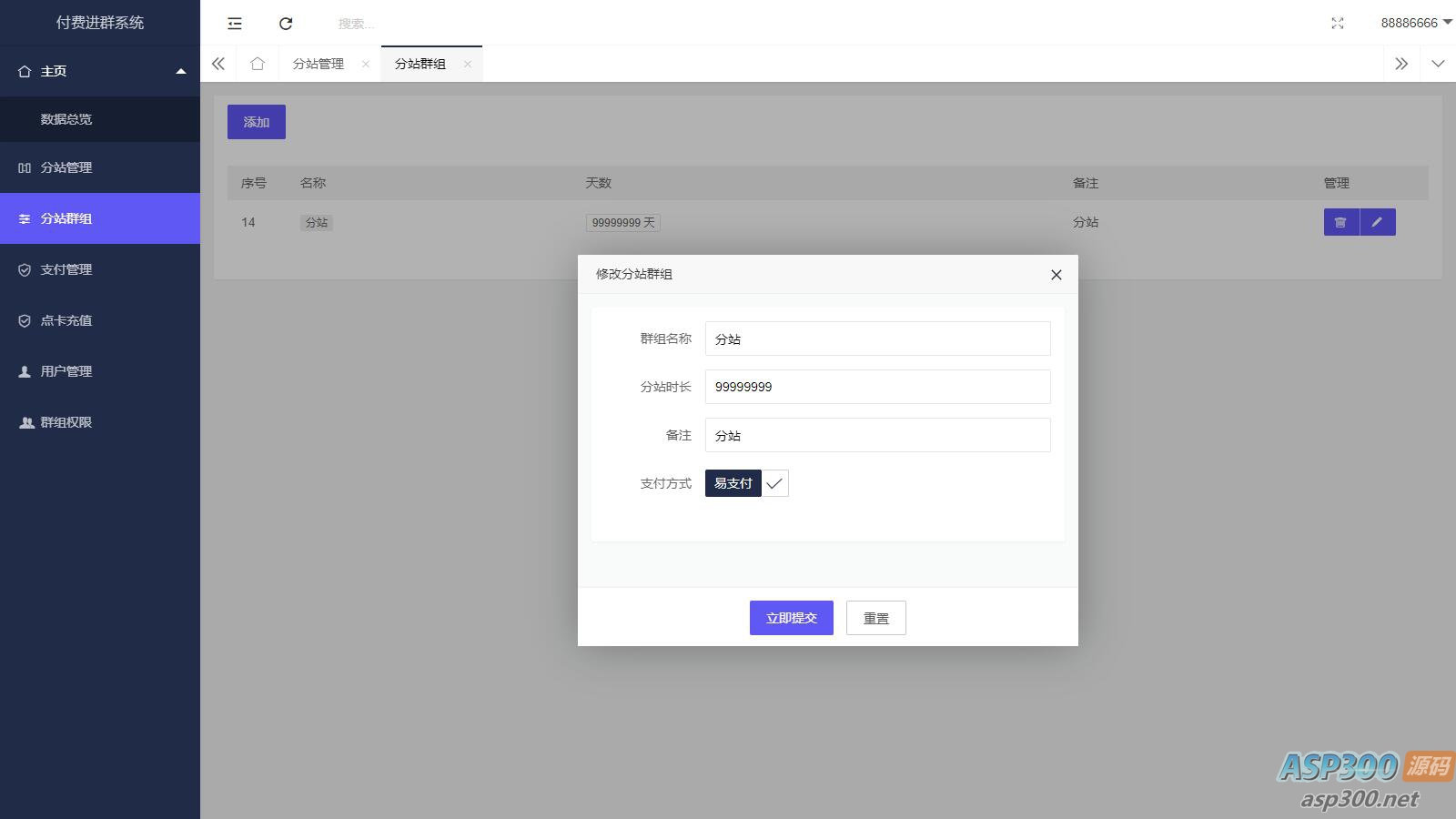Close the 分站群组 tab

[467, 64]
